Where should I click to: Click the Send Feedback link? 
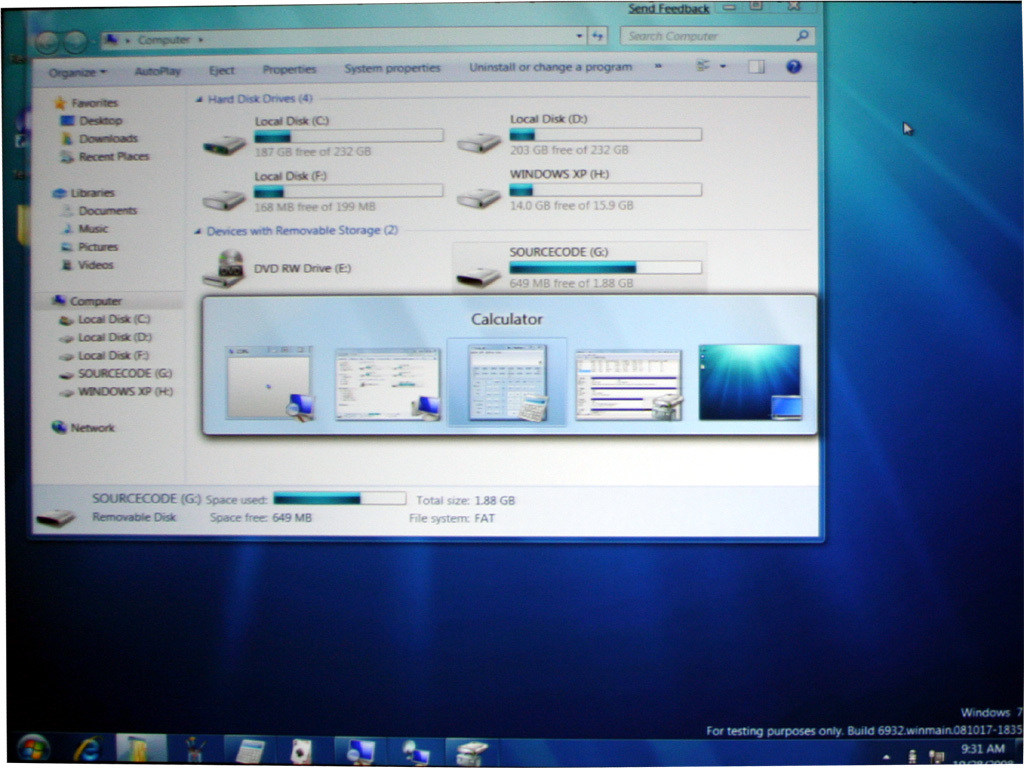668,9
